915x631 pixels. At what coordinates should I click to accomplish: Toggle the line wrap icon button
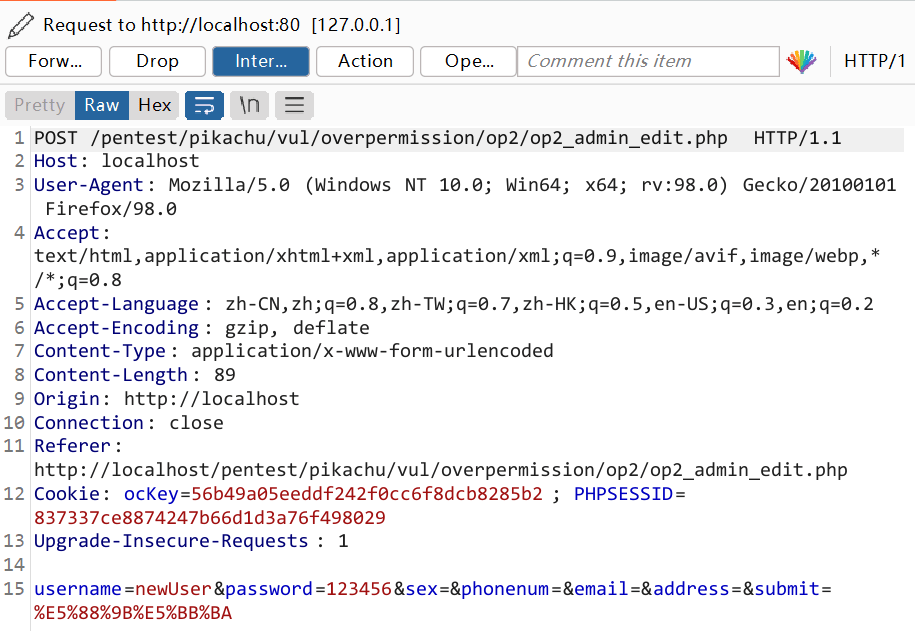[x=204, y=106]
